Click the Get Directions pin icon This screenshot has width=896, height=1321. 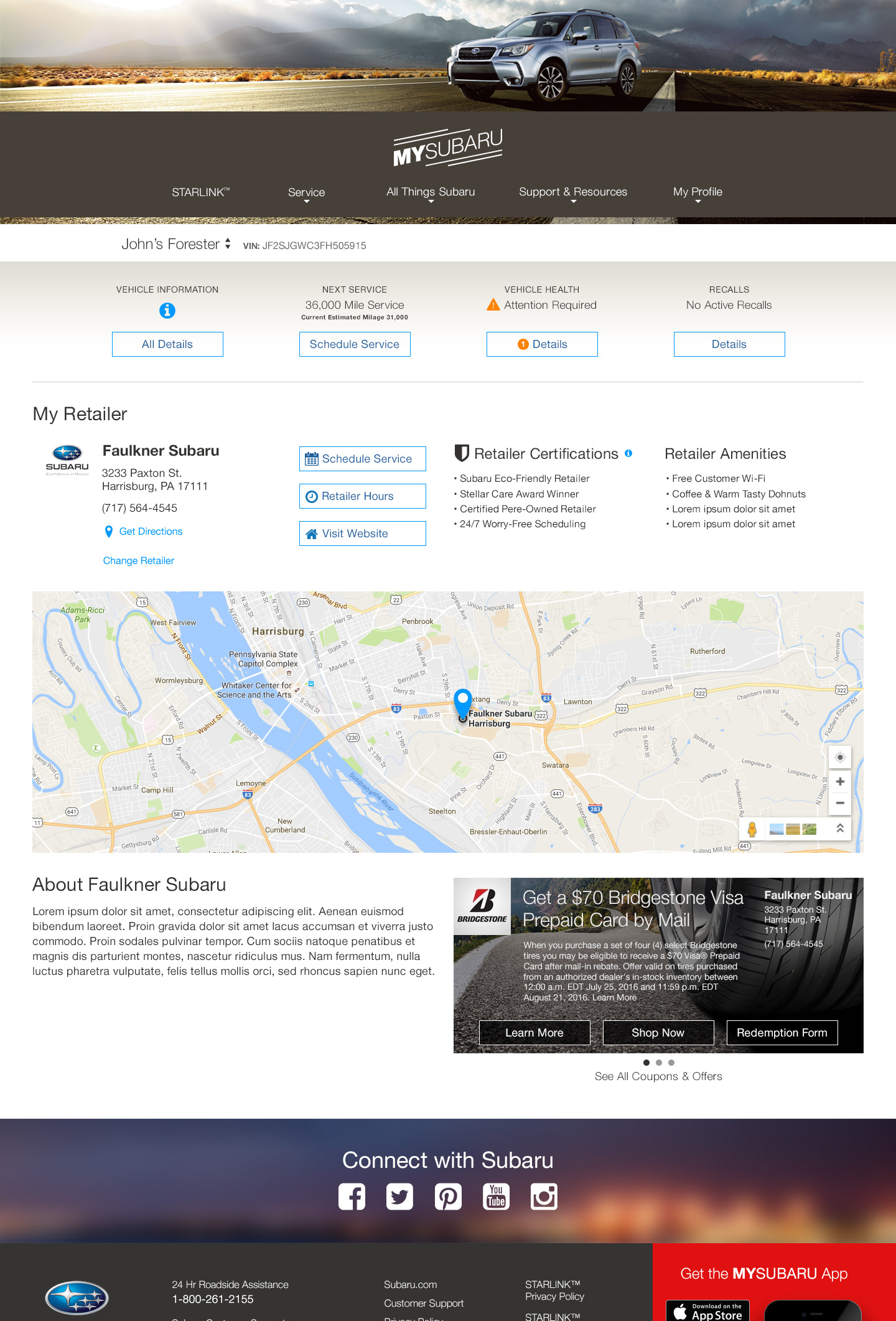click(x=109, y=532)
